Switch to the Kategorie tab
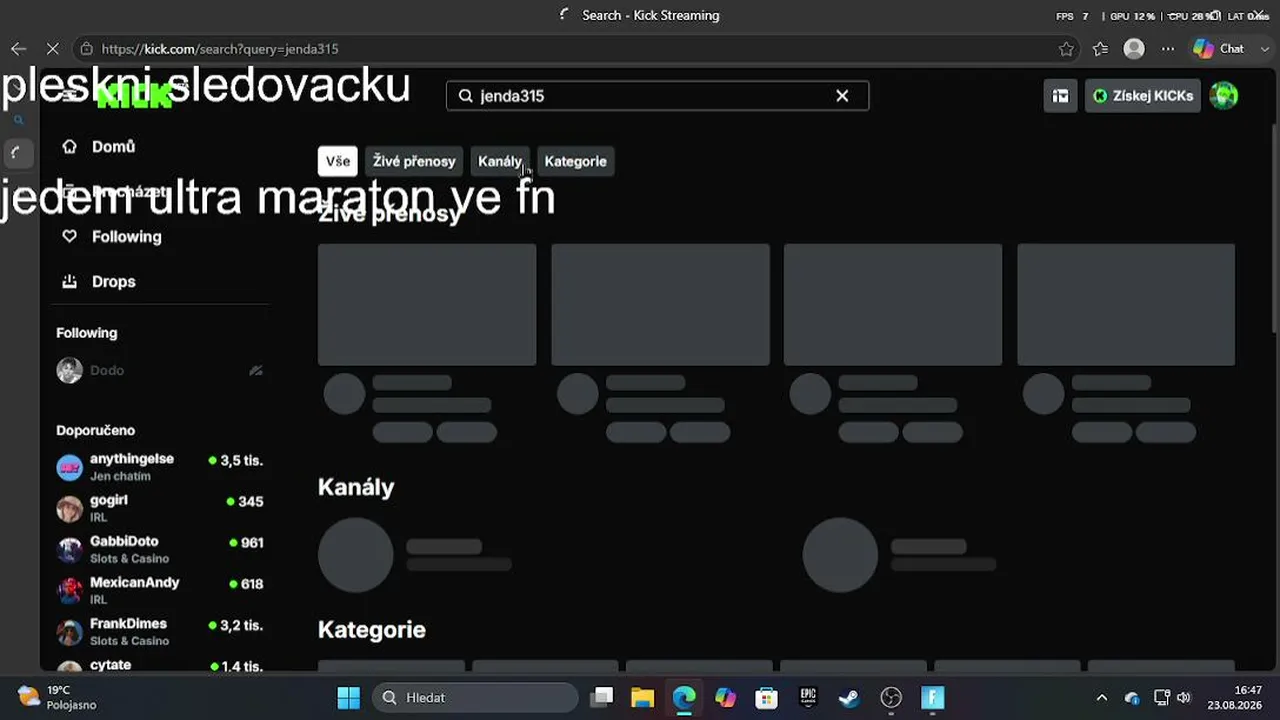1280x720 pixels. pos(575,161)
